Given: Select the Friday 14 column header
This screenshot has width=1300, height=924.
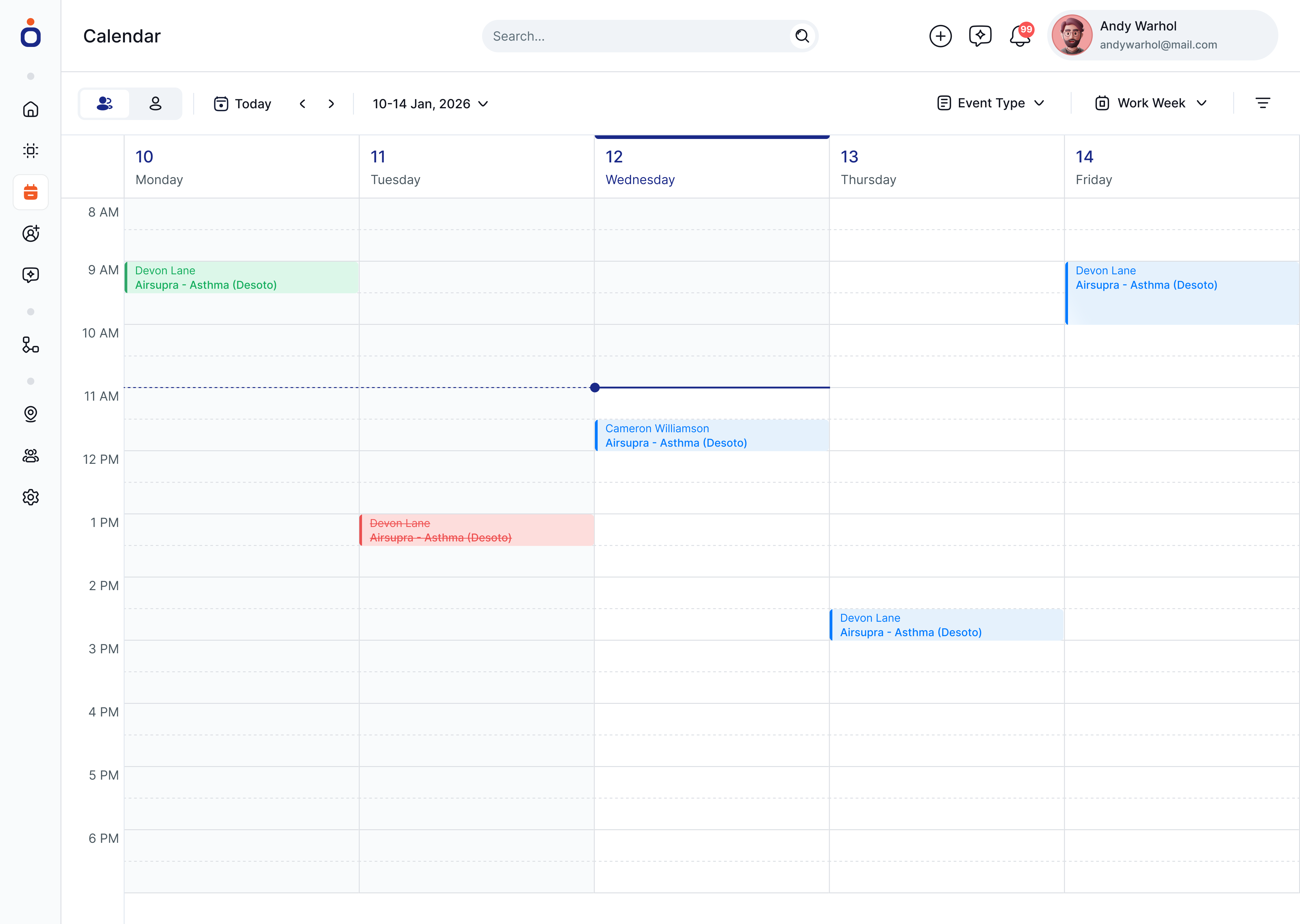Looking at the screenshot, I should point(1182,167).
